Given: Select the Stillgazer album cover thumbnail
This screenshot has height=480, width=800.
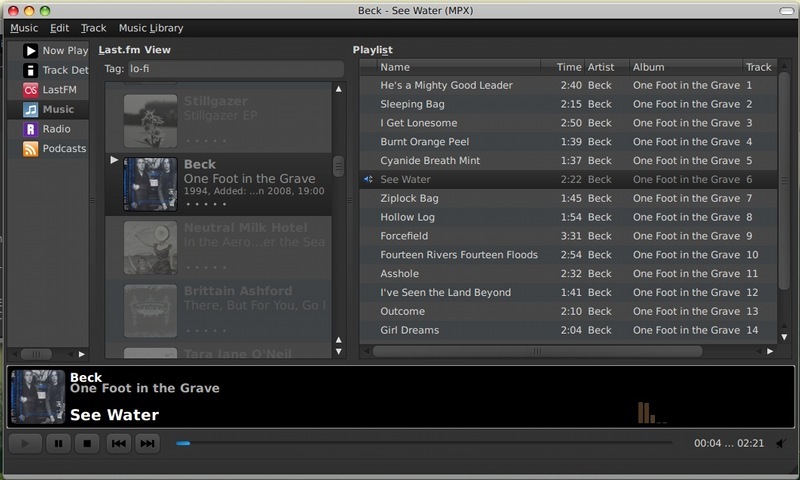Looking at the screenshot, I should [151, 121].
